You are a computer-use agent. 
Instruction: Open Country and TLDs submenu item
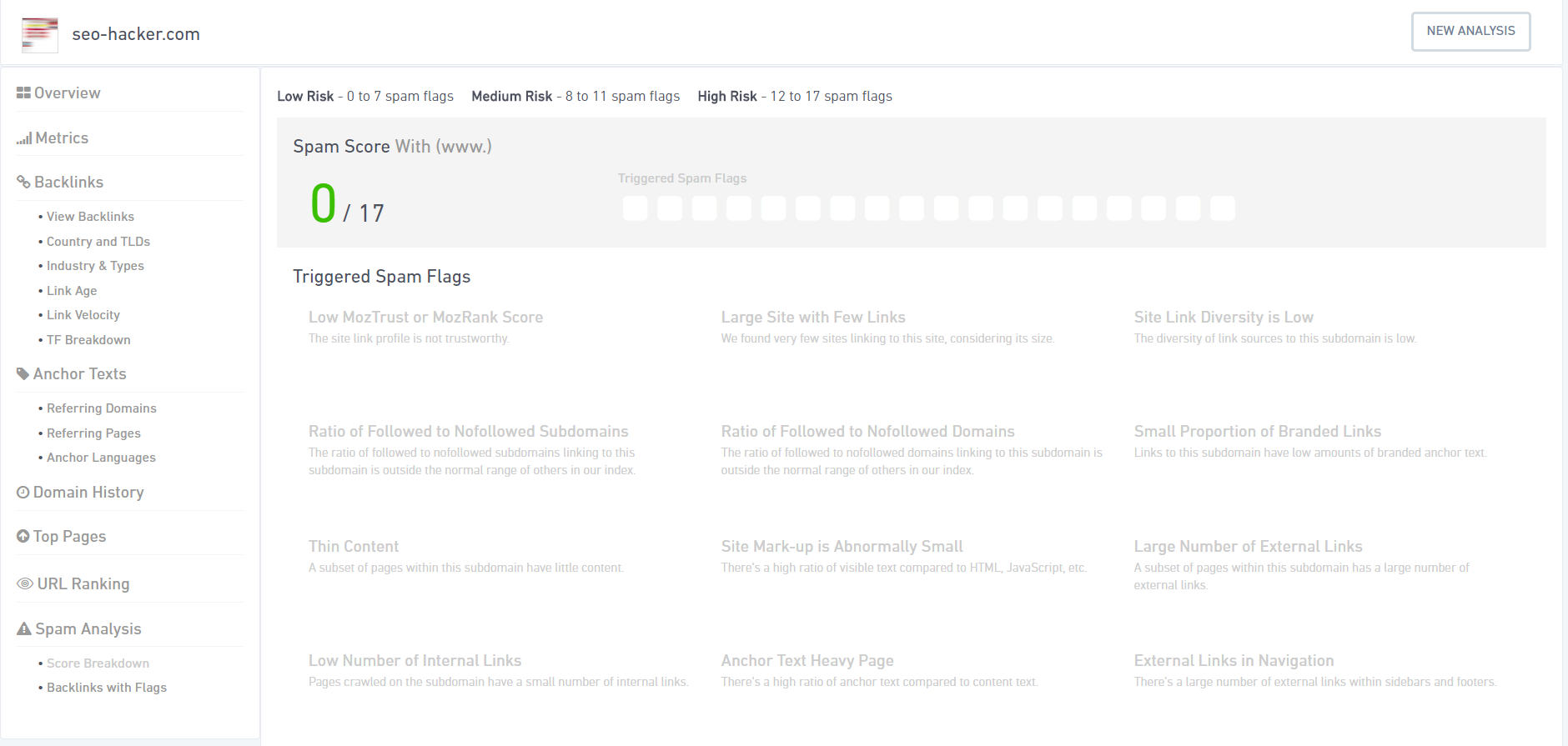98,242
